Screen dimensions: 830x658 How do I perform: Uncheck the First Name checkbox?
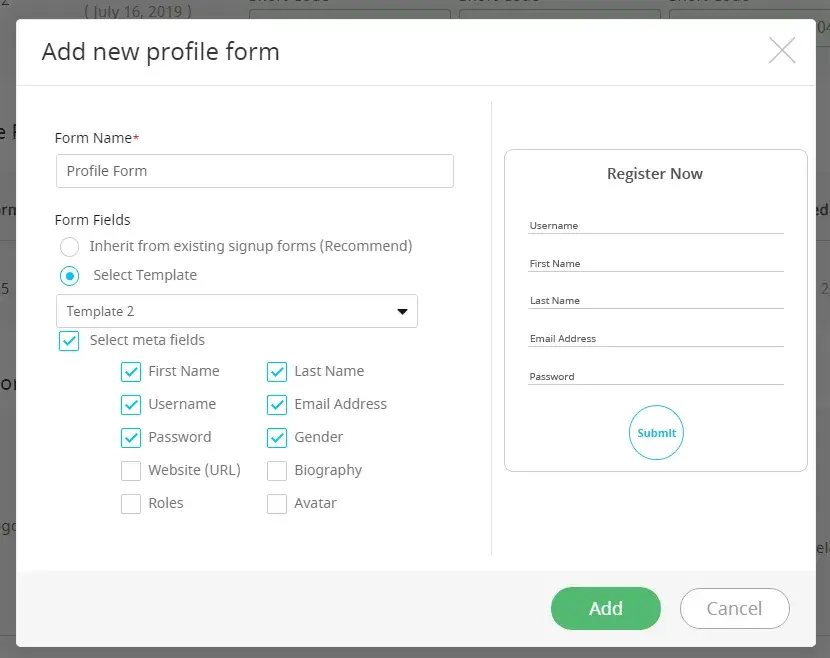131,372
